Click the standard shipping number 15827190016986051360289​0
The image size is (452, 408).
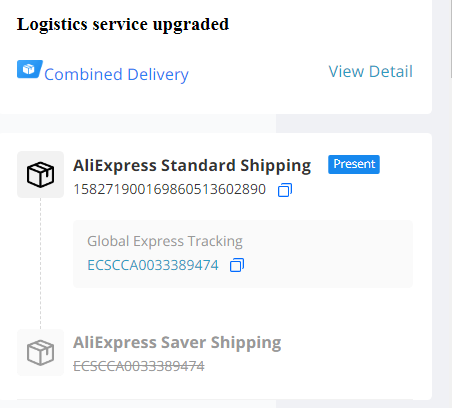tap(169, 189)
